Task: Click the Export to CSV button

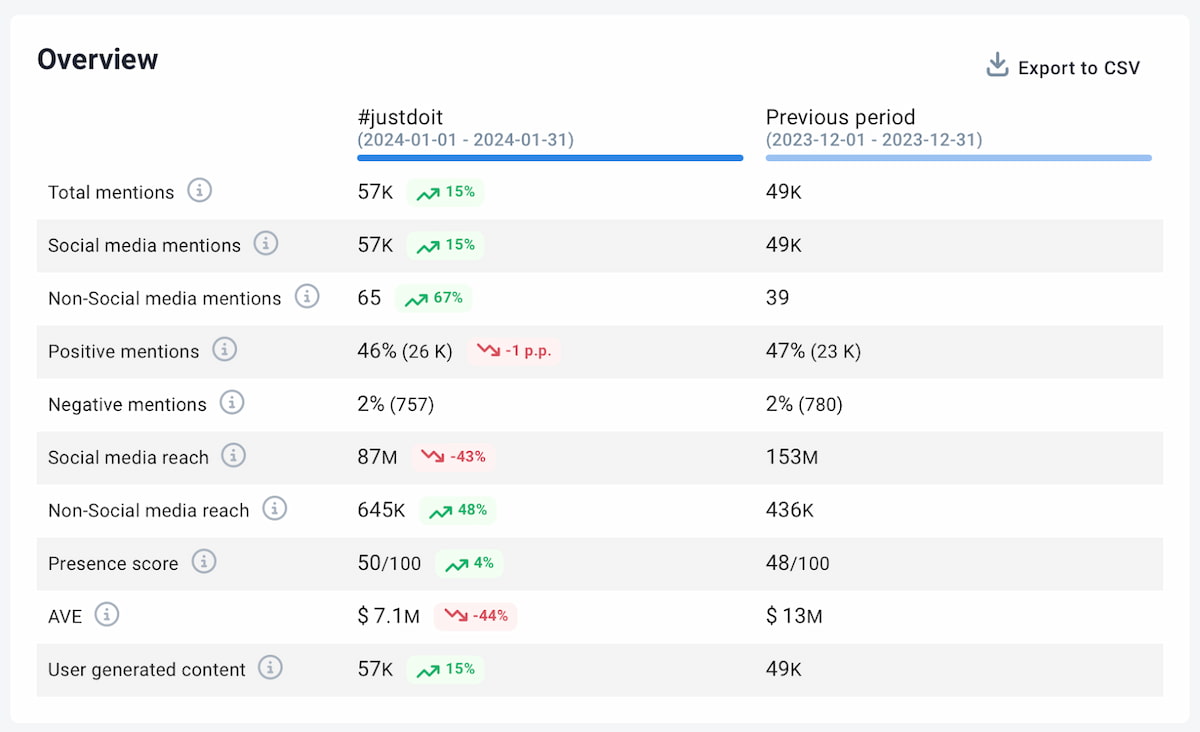Action: pos(1078,68)
